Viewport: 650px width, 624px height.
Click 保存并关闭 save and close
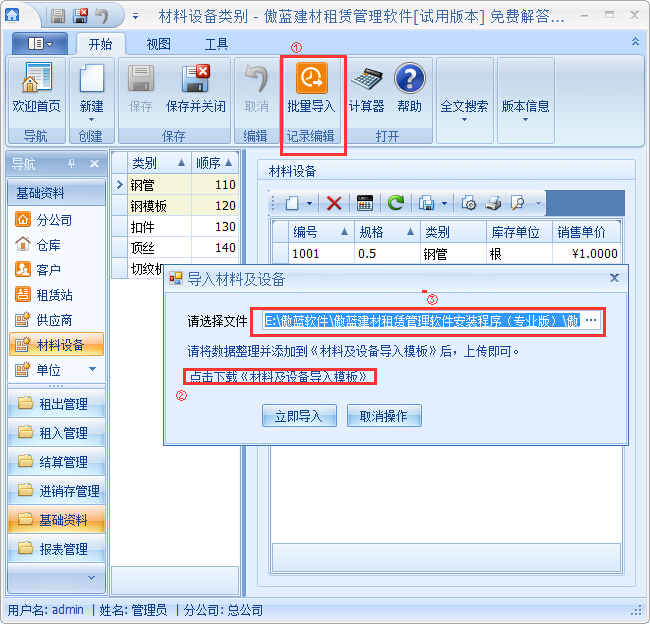click(x=195, y=89)
